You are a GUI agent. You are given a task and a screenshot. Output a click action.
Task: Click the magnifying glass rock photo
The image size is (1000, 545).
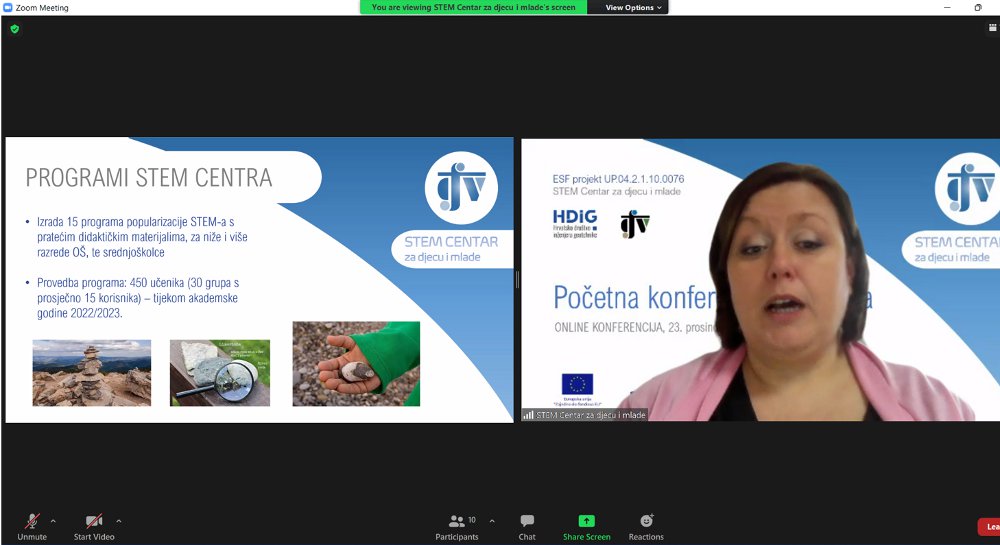coord(220,372)
